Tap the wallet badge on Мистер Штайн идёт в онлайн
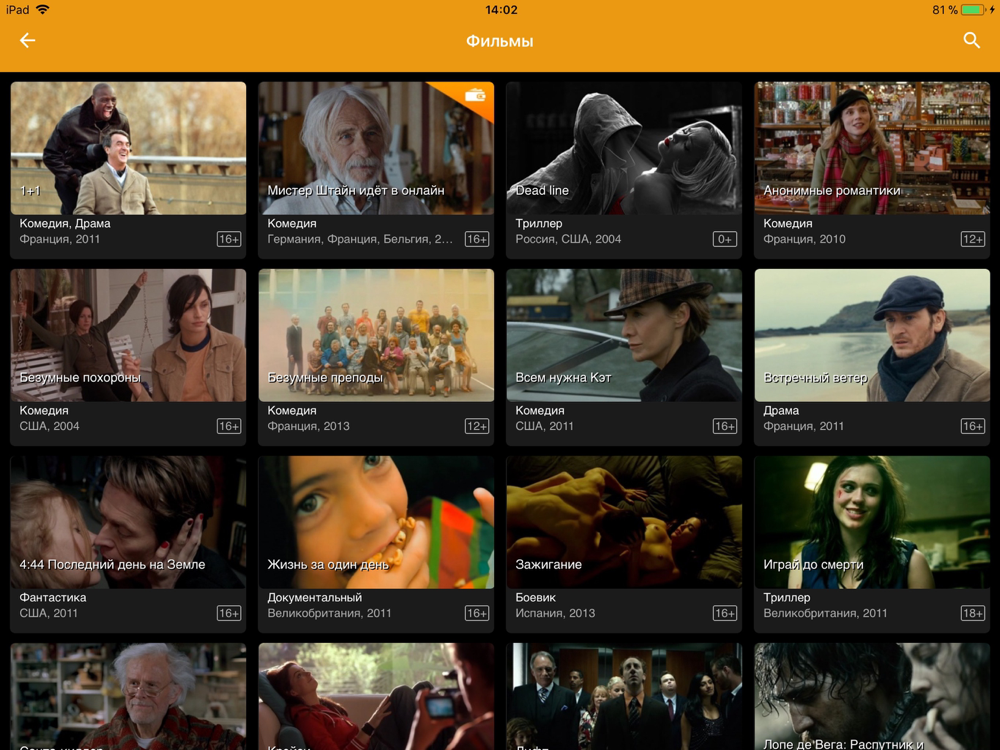 pyautogui.click(x=475, y=96)
